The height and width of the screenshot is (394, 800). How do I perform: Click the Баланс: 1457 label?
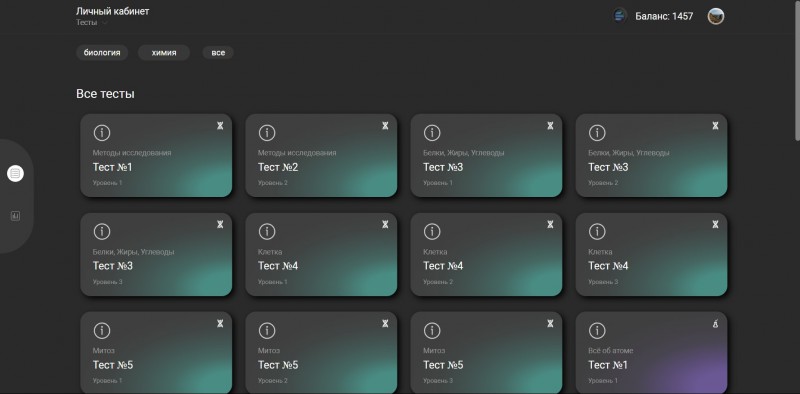[664, 16]
